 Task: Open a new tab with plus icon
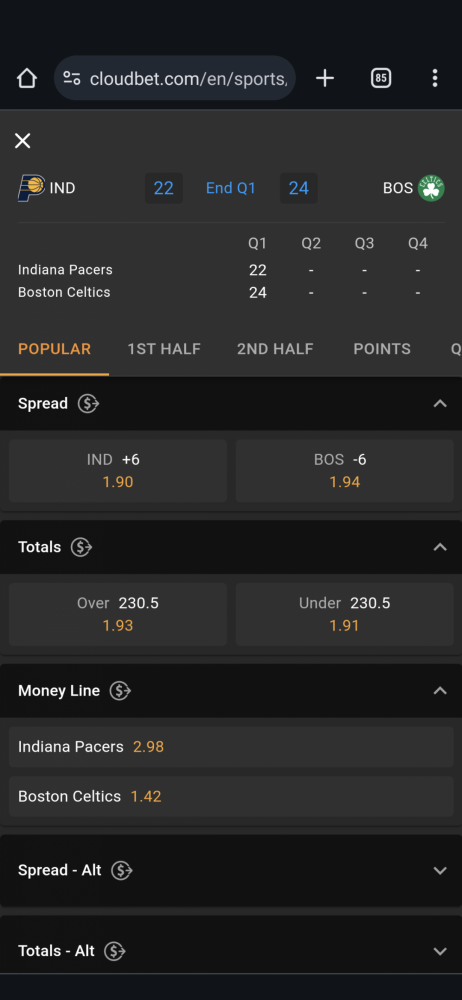pyautogui.click(x=325, y=78)
